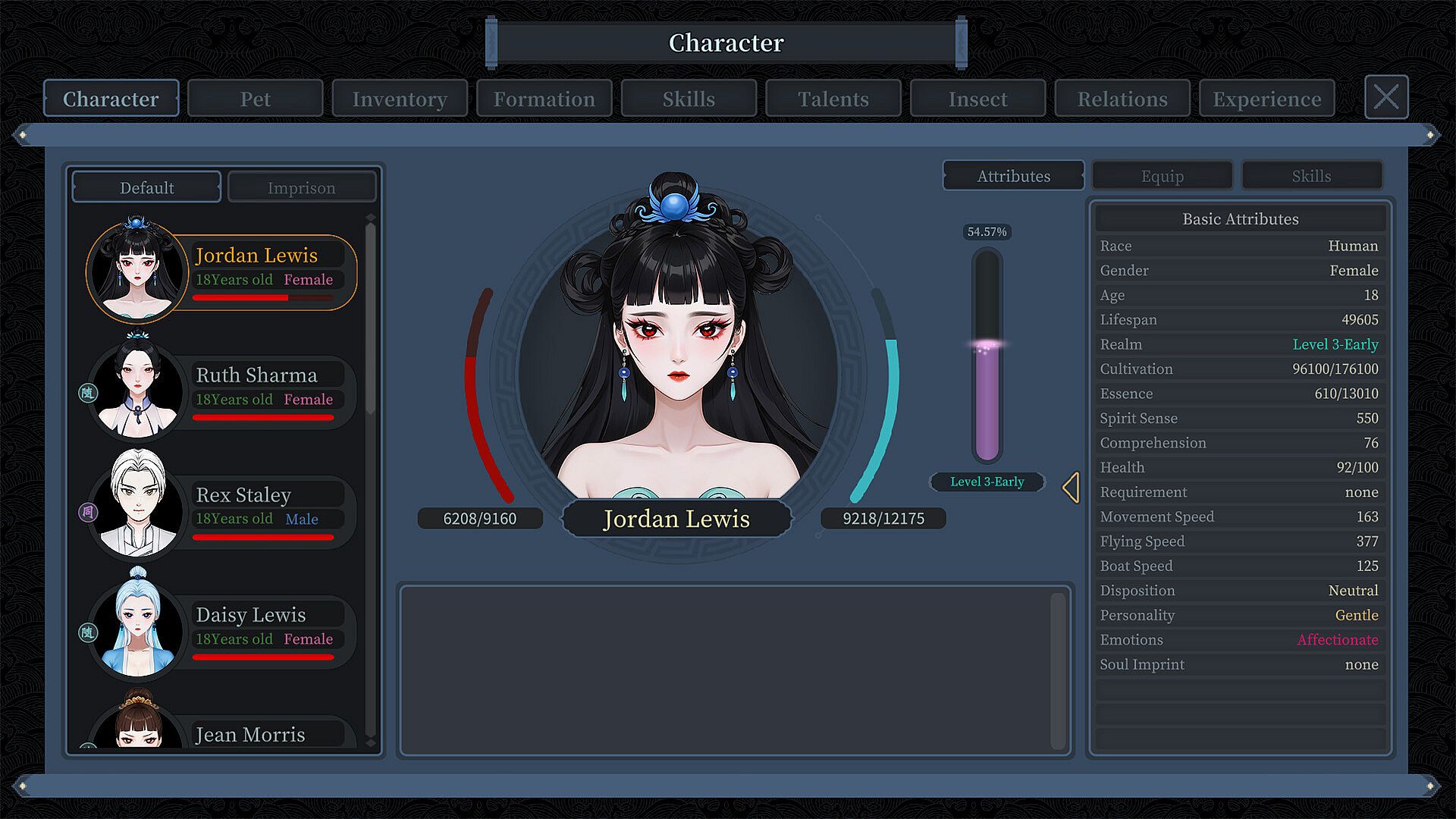Image resolution: width=1456 pixels, height=819 pixels.
Task: Switch to the Default list tab
Action: (146, 187)
